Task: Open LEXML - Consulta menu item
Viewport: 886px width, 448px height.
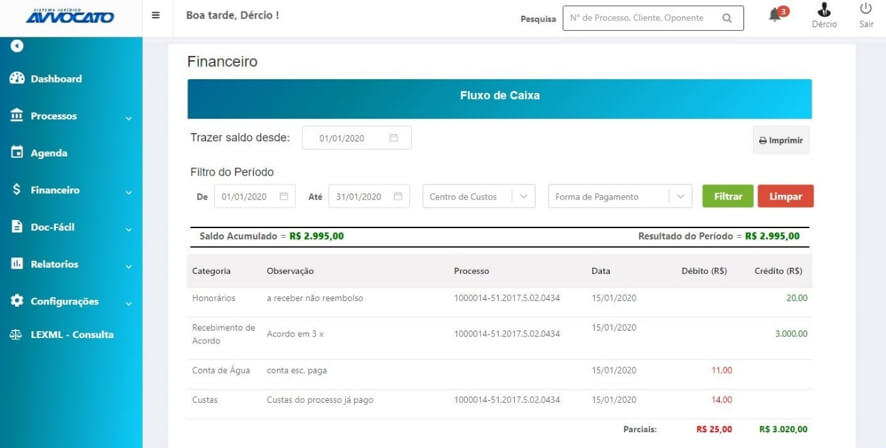Action: click(72, 334)
